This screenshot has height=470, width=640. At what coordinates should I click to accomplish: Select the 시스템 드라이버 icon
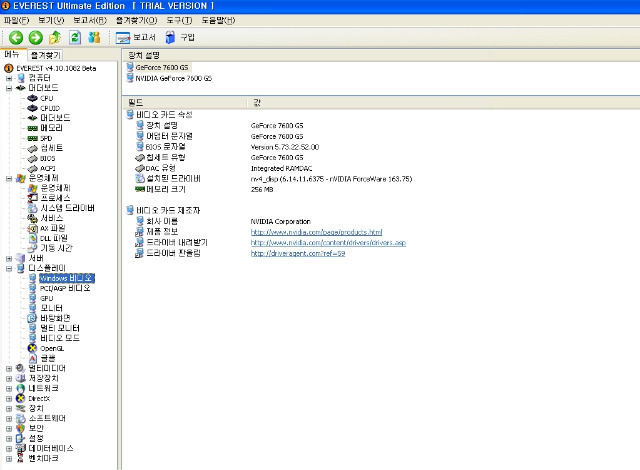pos(32,208)
